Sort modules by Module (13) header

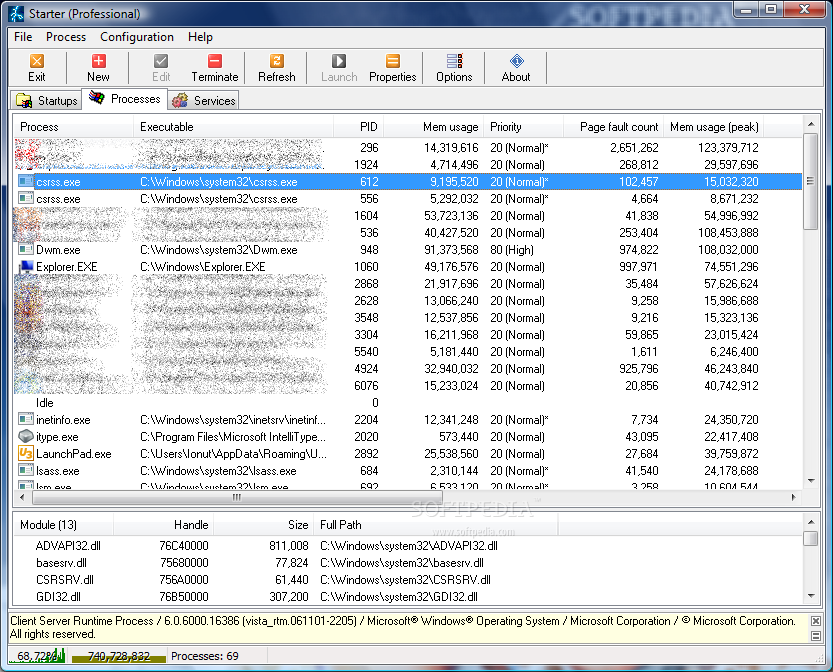point(63,525)
